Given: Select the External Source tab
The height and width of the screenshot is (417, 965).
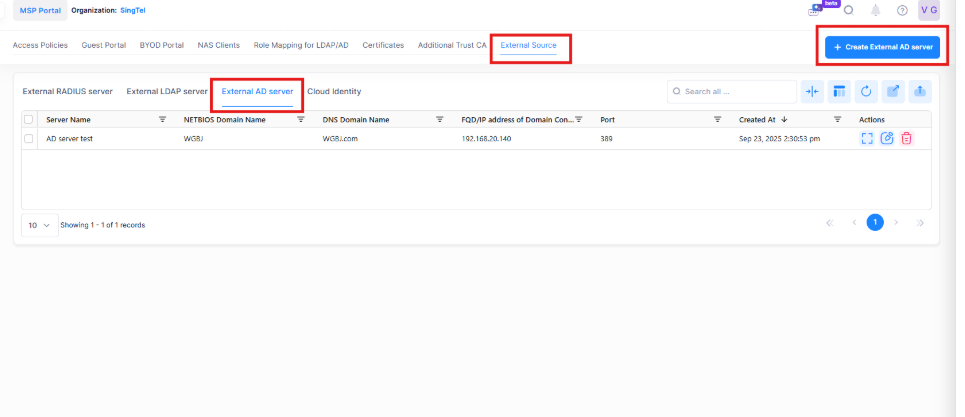Looking at the screenshot, I should click(x=529, y=46).
